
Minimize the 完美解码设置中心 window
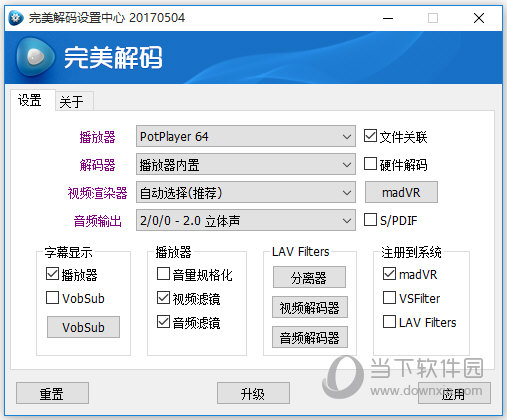click(388, 18)
